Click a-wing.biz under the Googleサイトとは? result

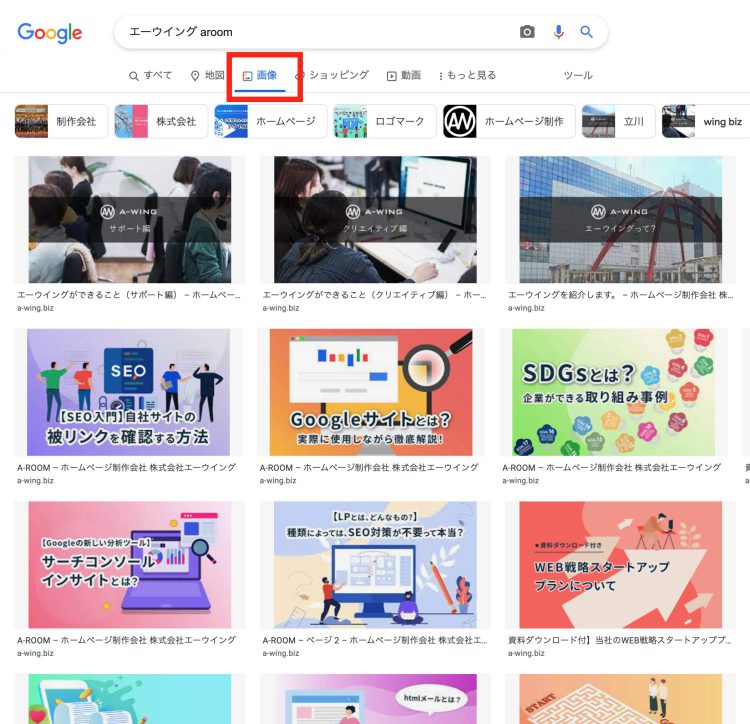coord(278,481)
